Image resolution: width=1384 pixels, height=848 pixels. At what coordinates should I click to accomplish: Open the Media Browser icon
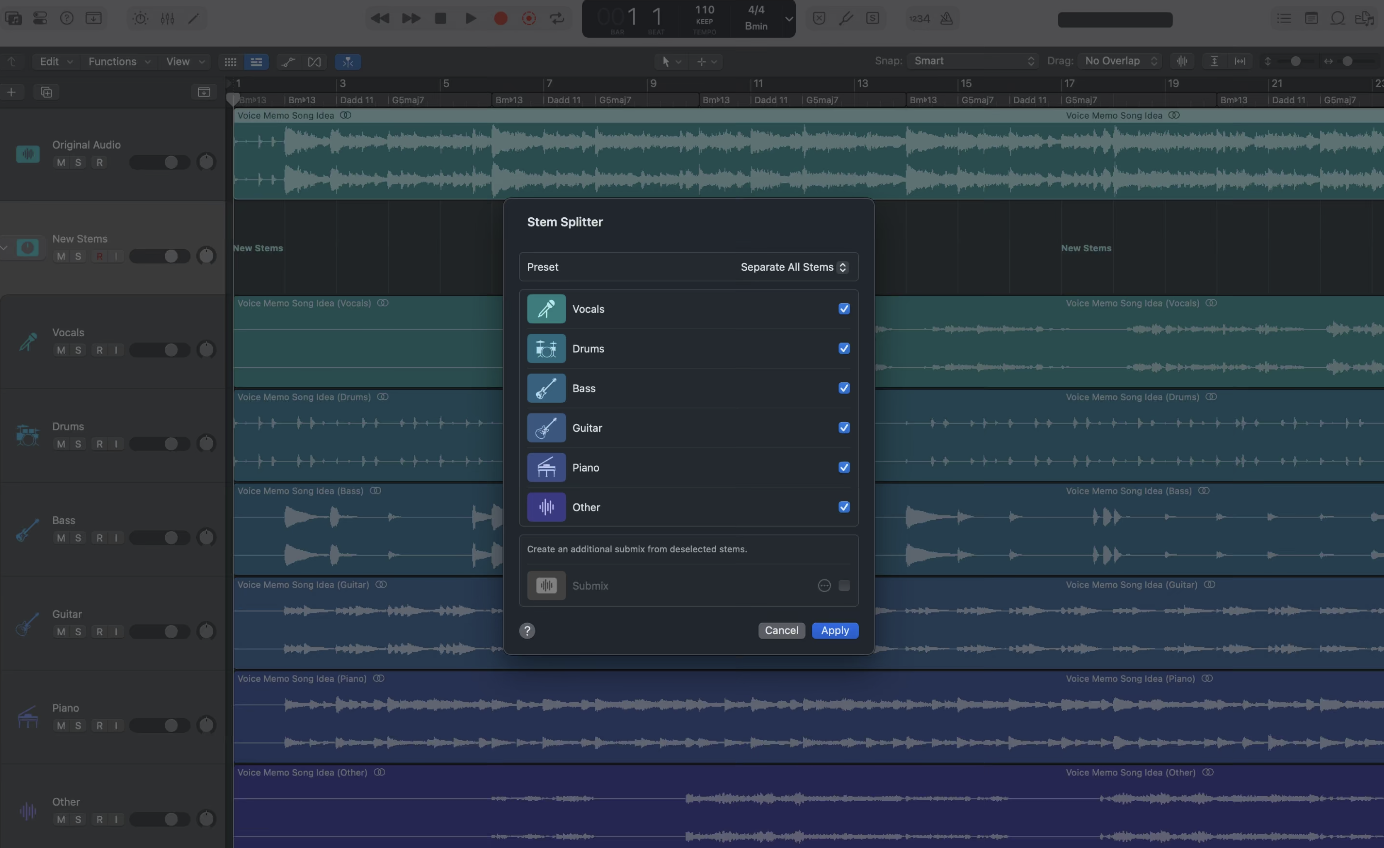1365,18
